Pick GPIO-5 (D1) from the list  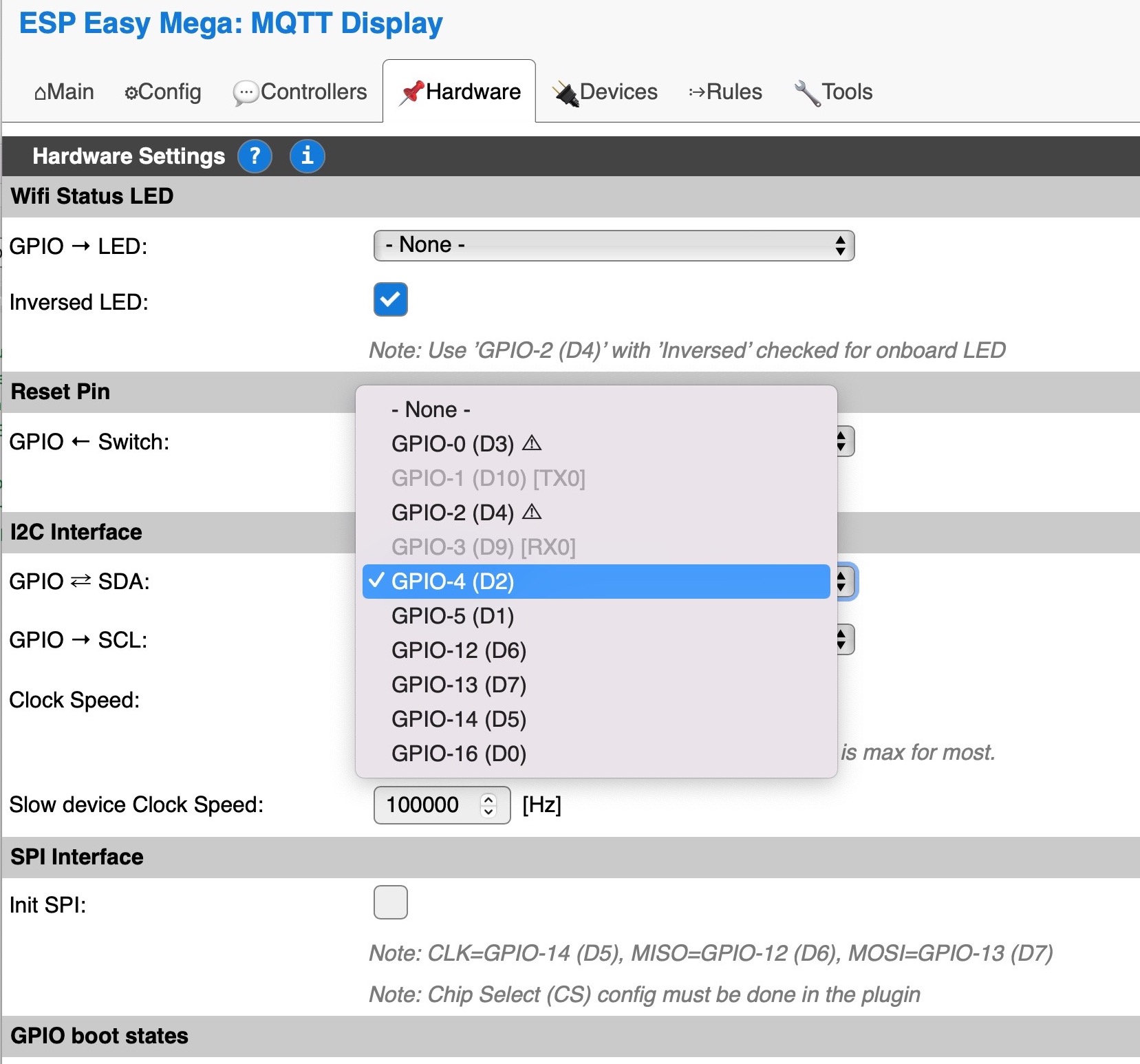coord(596,616)
